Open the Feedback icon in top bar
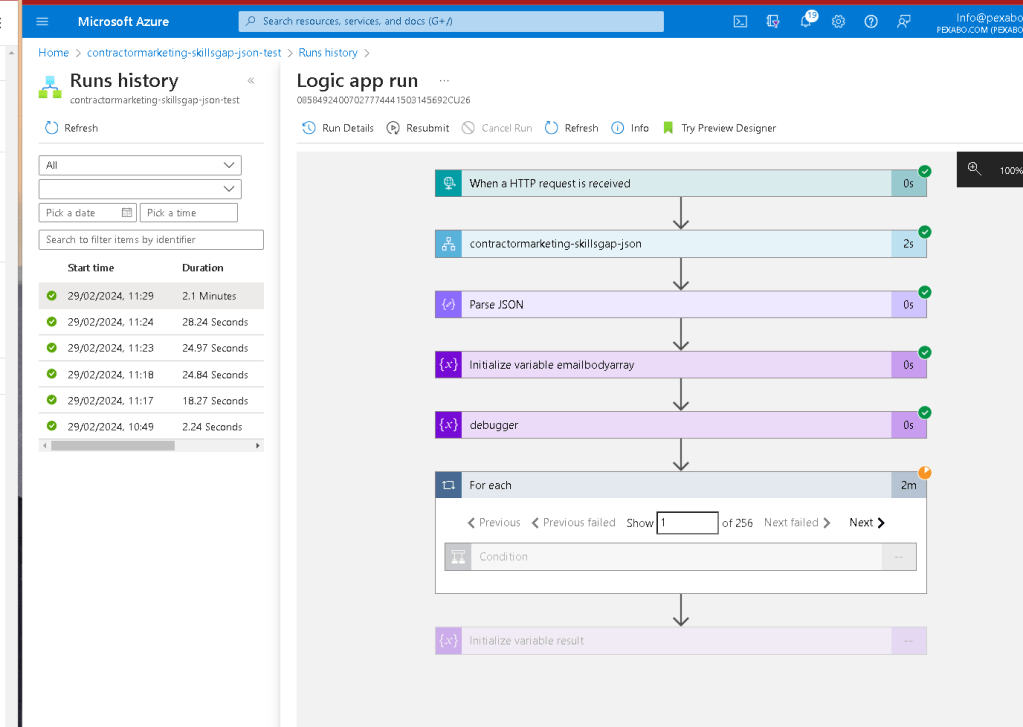Viewport: 1023px width, 727px height. (x=904, y=22)
